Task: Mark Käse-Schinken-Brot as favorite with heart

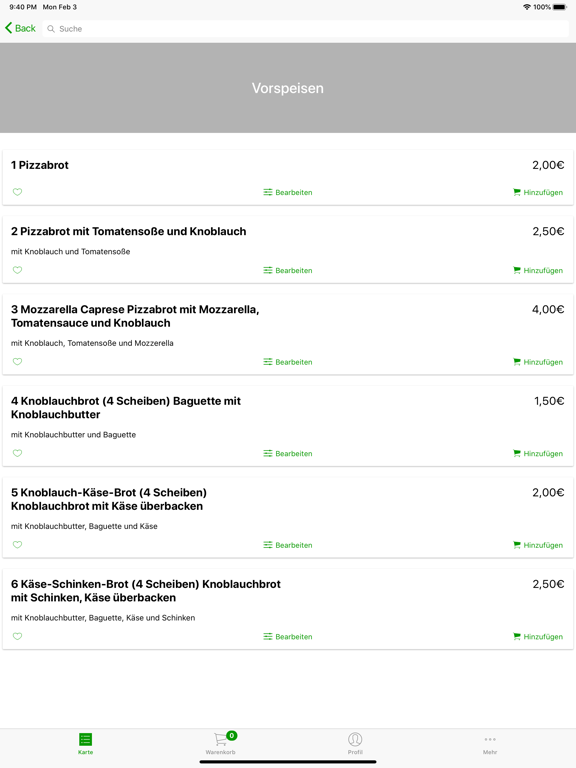Action: 17,636
